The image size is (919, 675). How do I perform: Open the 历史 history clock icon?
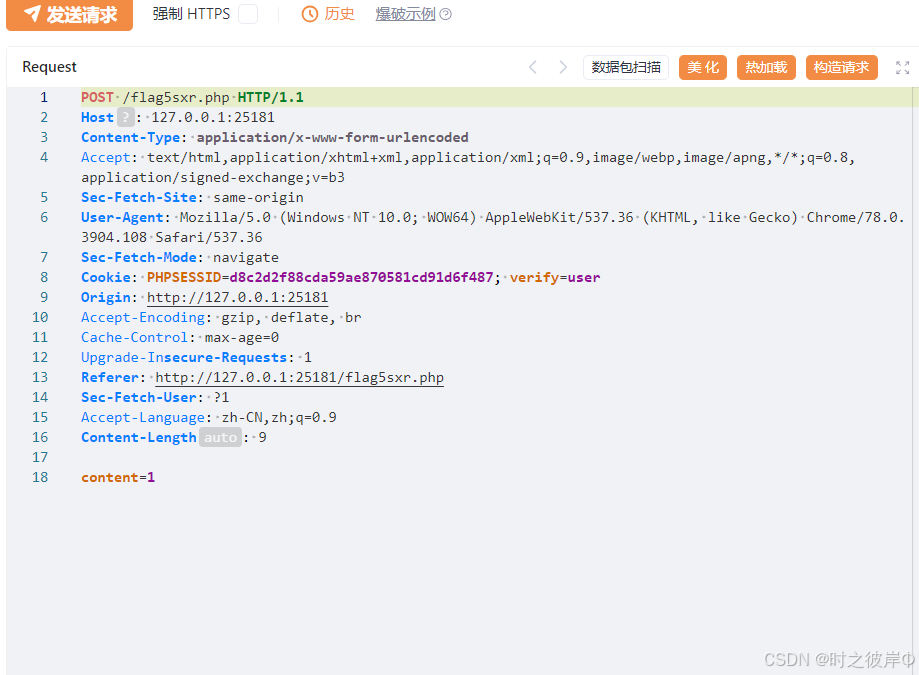click(310, 14)
